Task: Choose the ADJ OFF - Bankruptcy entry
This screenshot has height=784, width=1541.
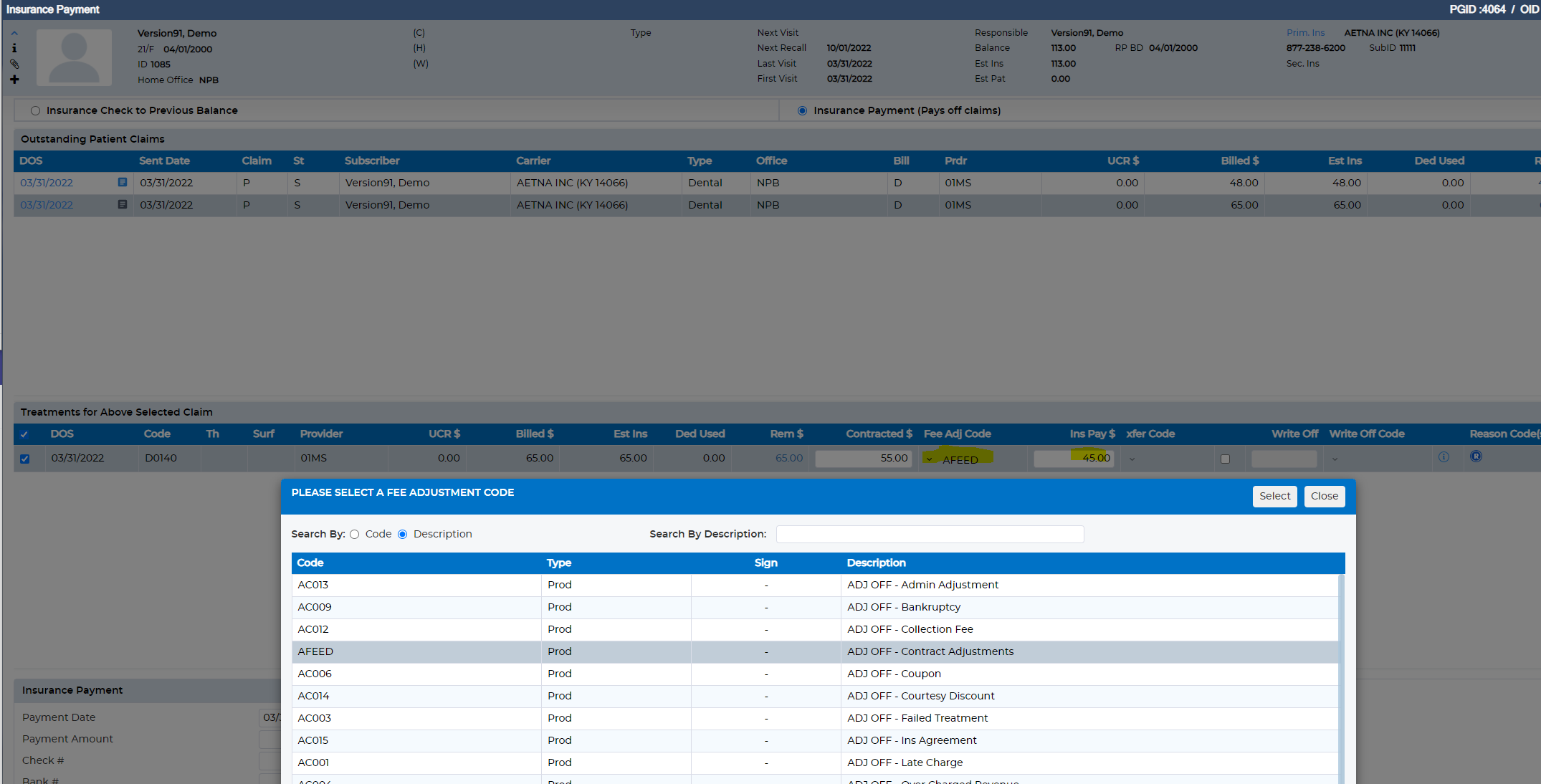Action: click(x=815, y=607)
